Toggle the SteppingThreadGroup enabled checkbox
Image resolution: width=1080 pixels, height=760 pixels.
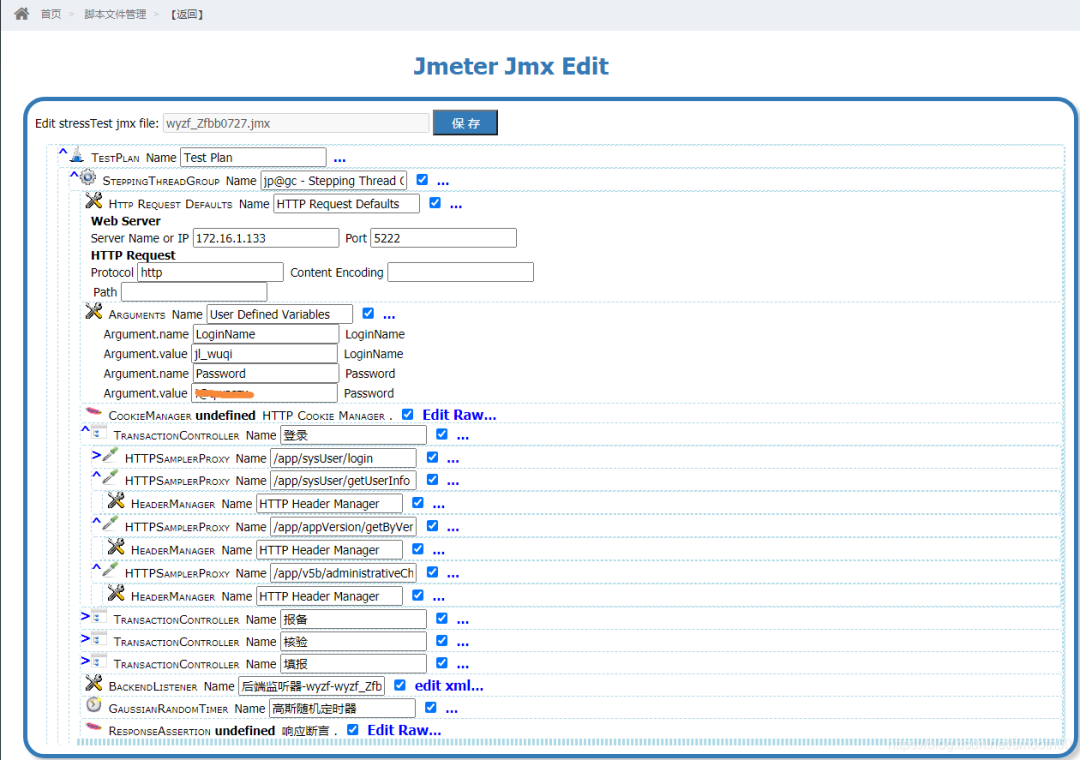[x=422, y=179]
